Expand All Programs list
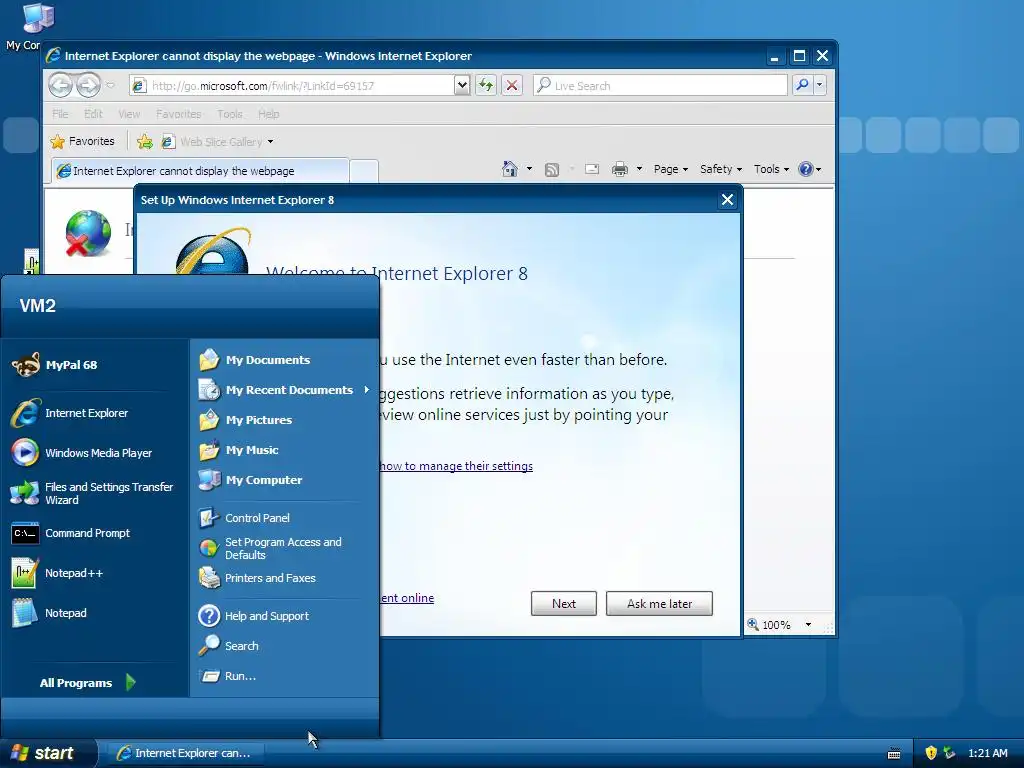 click(87, 682)
